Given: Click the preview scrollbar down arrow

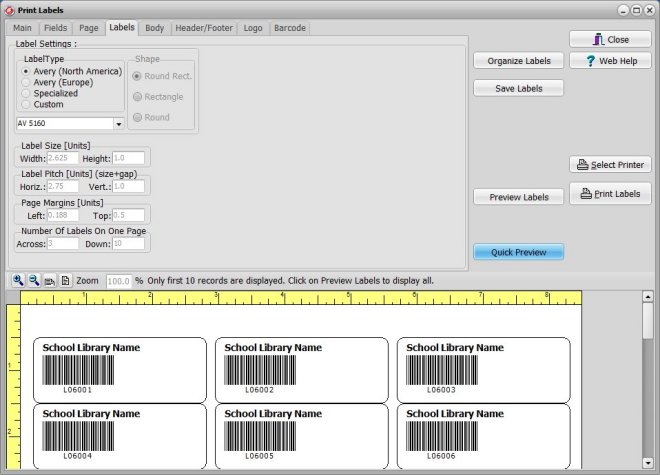Looking at the screenshot, I should pyautogui.click(x=648, y=463).
